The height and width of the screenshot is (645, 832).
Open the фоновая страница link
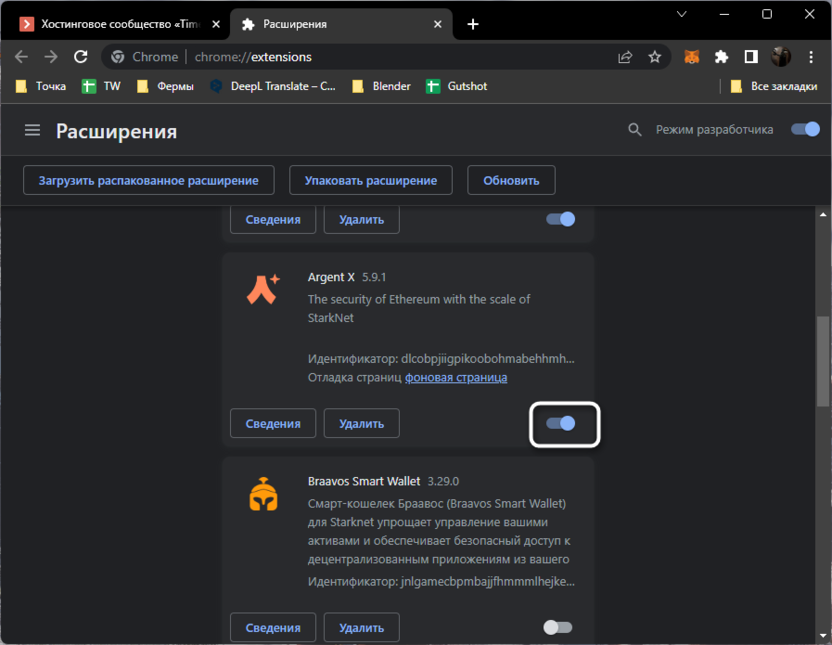click(x=456, y=378)
